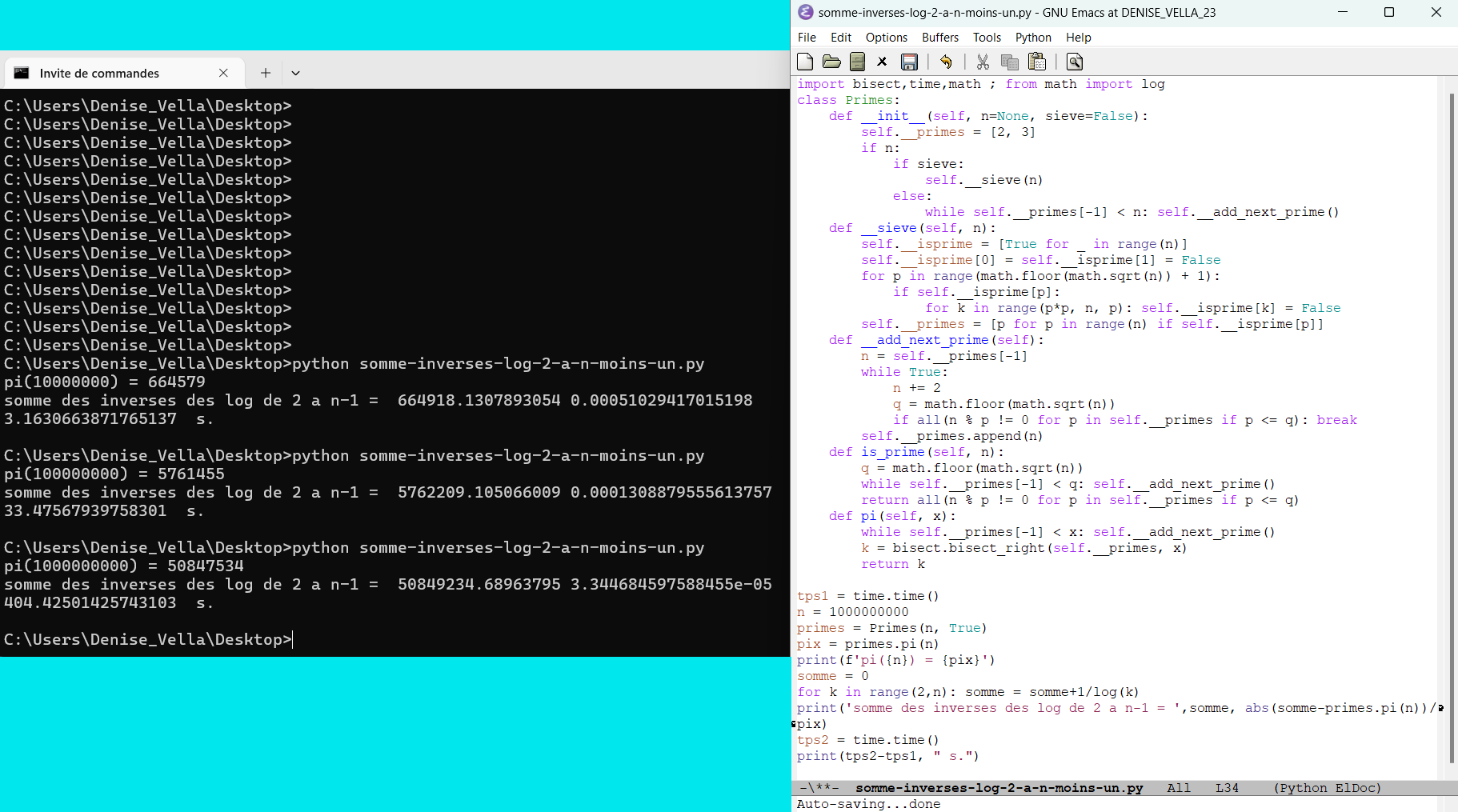The height and width of the screenshot is (812, 1458).
Task: Open the Options menu in Emacs
Action: click(886, 38)
